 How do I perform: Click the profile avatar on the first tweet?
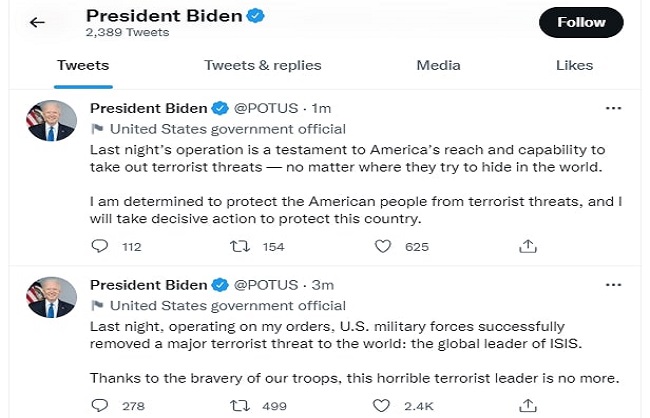coord(51,122)
